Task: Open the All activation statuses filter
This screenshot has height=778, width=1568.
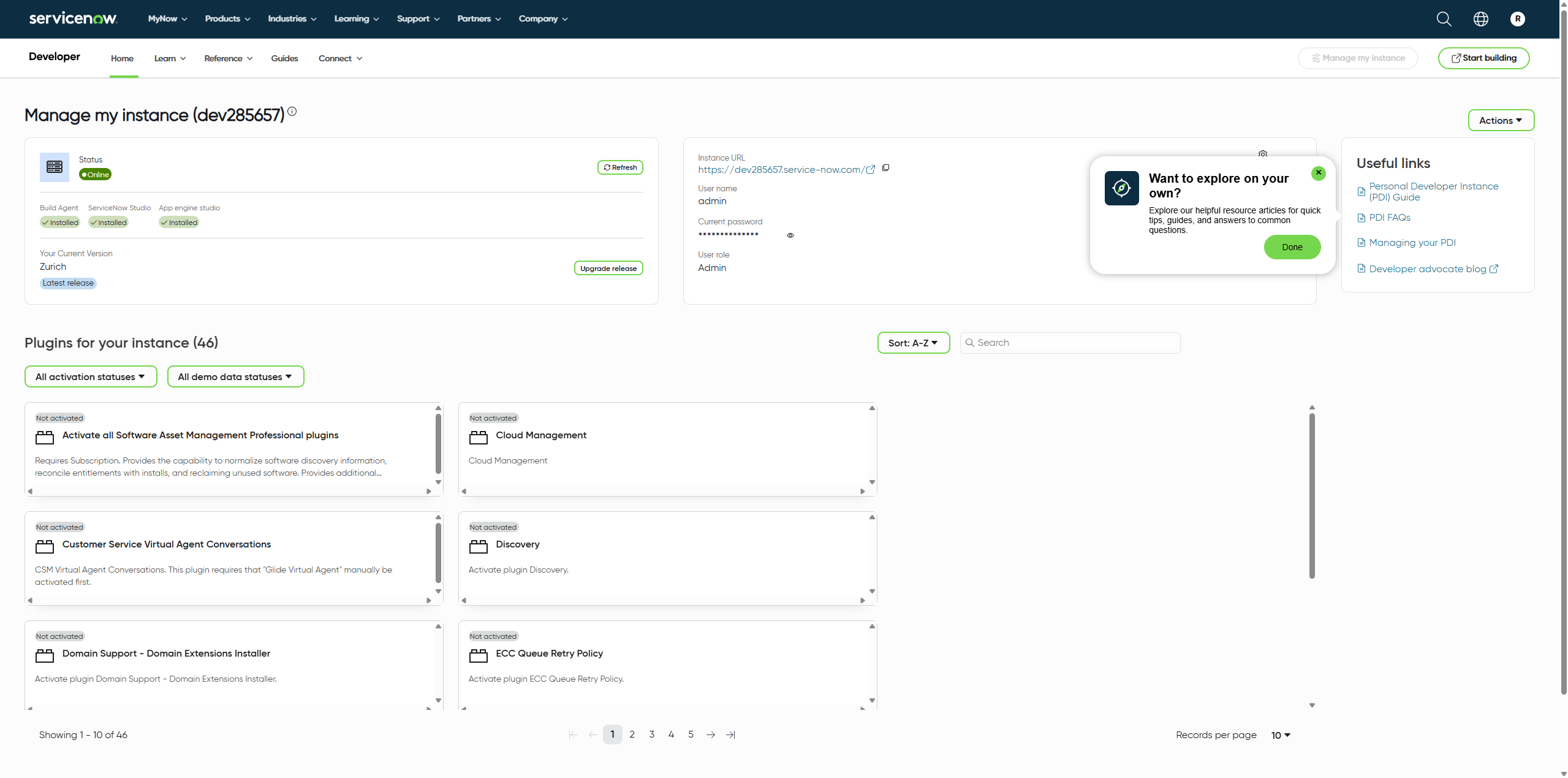Action: tap(90, 376)
